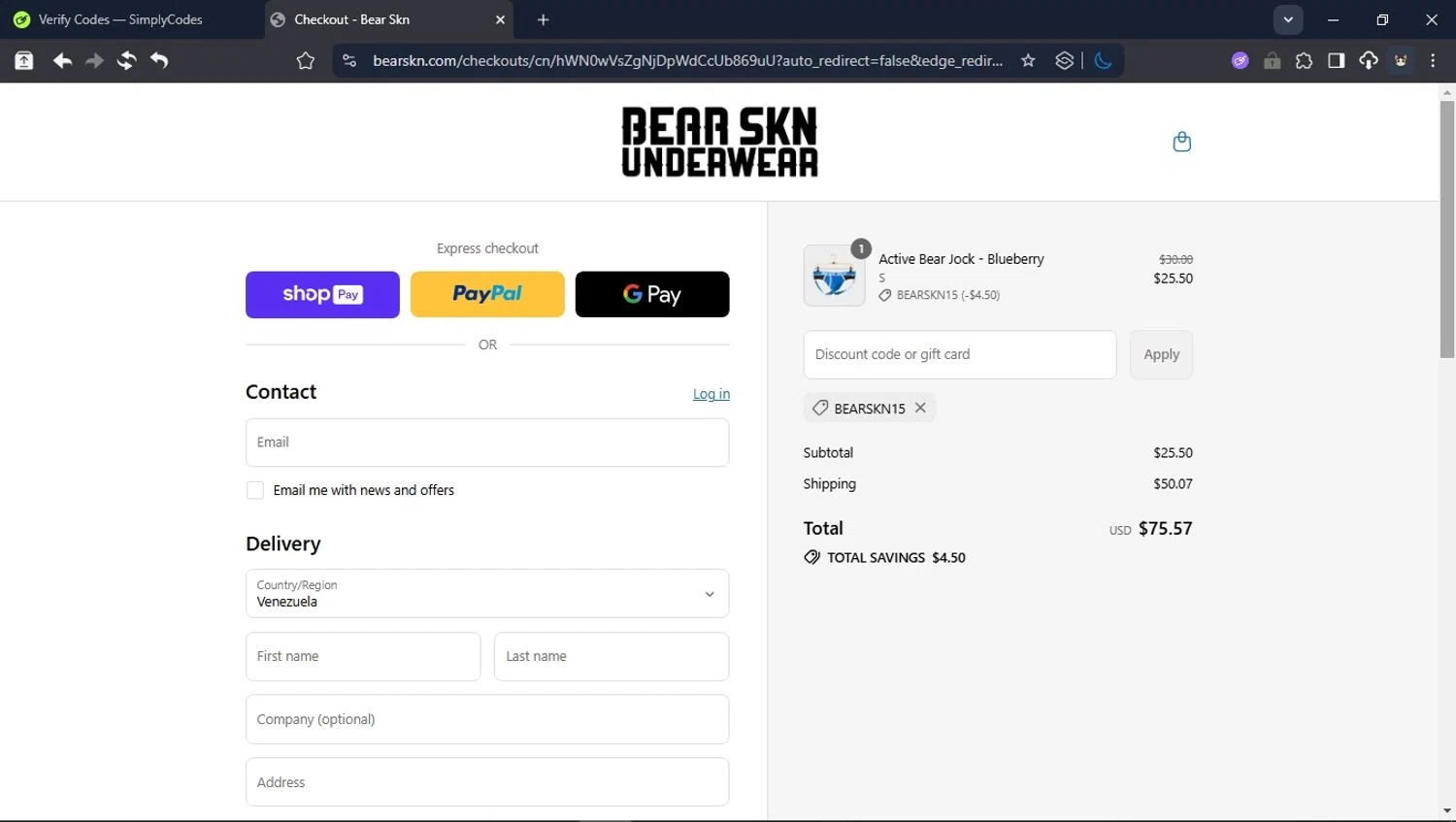Viewport: 1456px width, 822px height.
Task: Open a new browser tab
Action: (x=543, y=19)
